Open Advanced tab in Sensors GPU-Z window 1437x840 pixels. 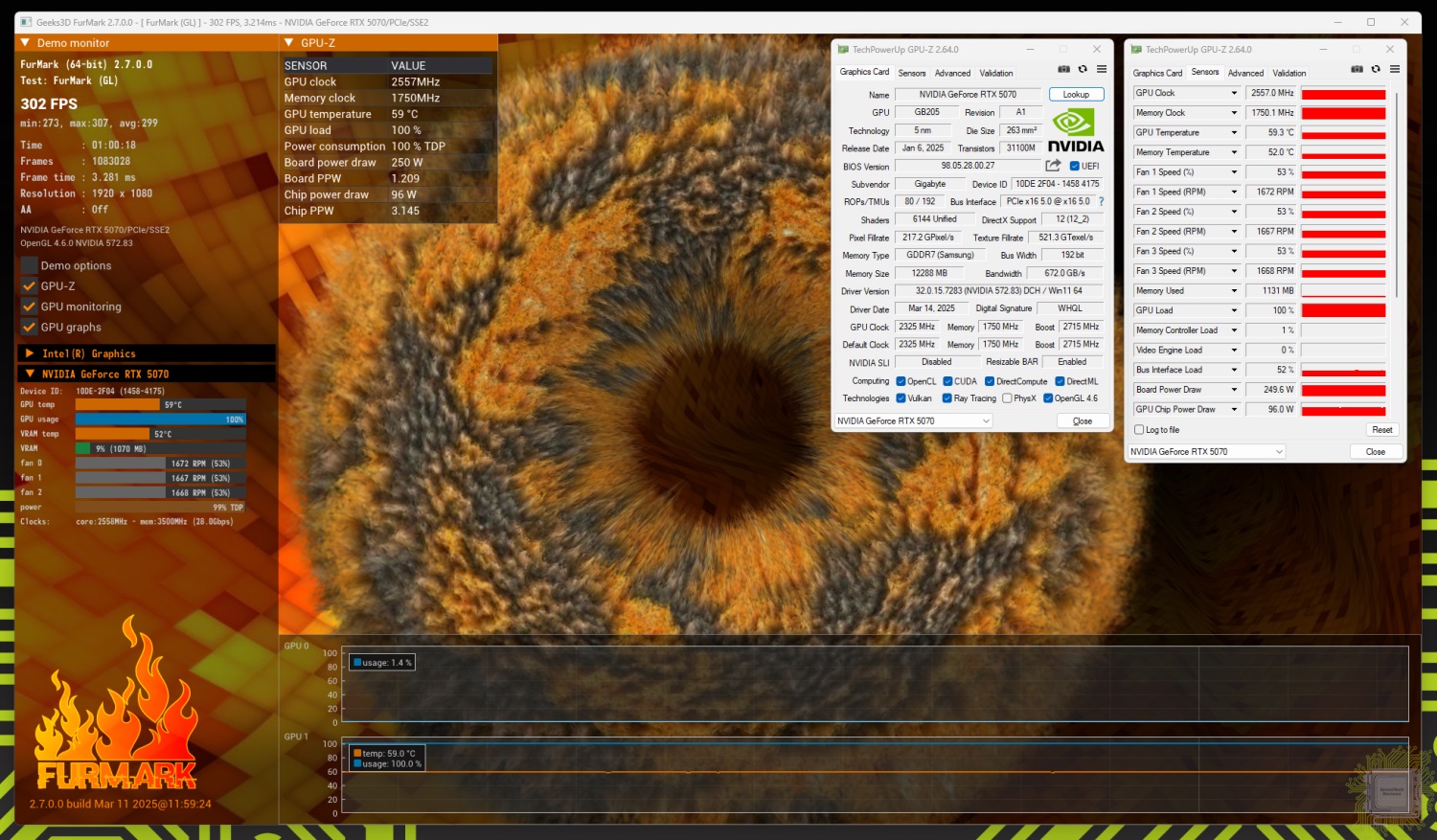tap(1245, 73)
